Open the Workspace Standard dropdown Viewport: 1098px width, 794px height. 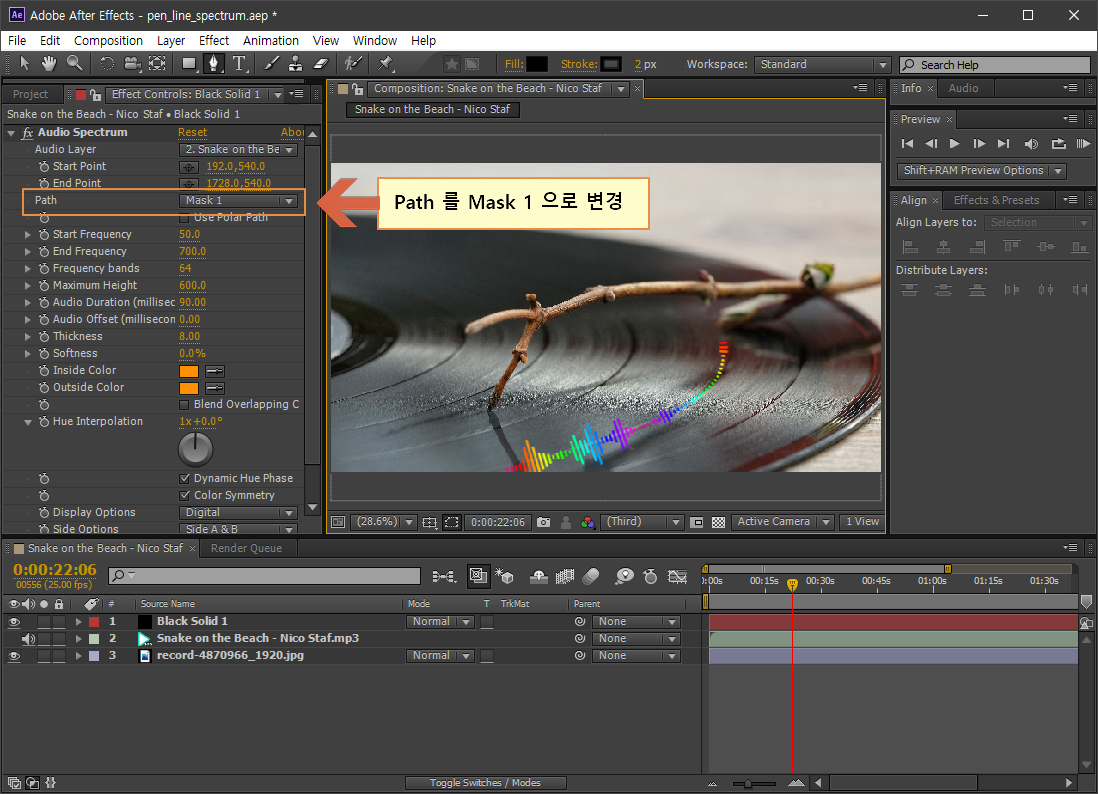[x=822, y=64]
